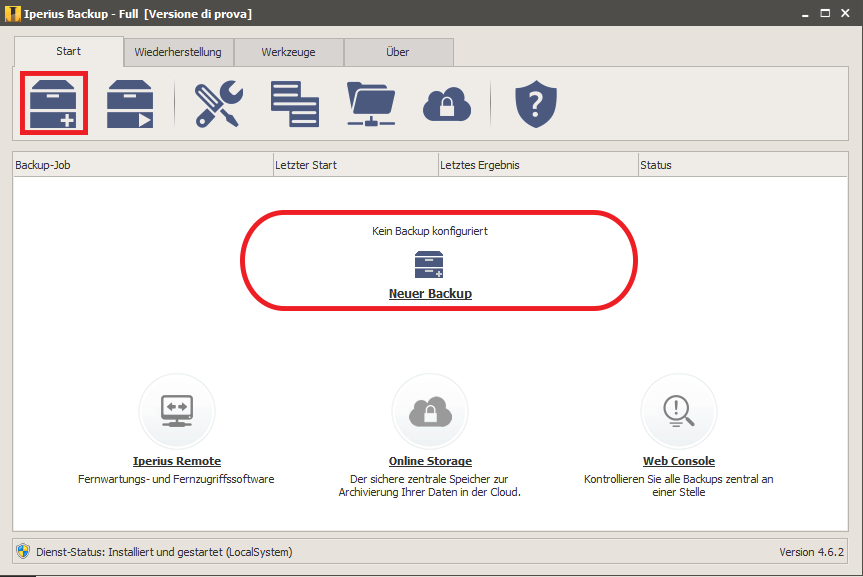Click the Web Console magnifier icon
This screenshot has height=577, width=863.
pos(679,411)
